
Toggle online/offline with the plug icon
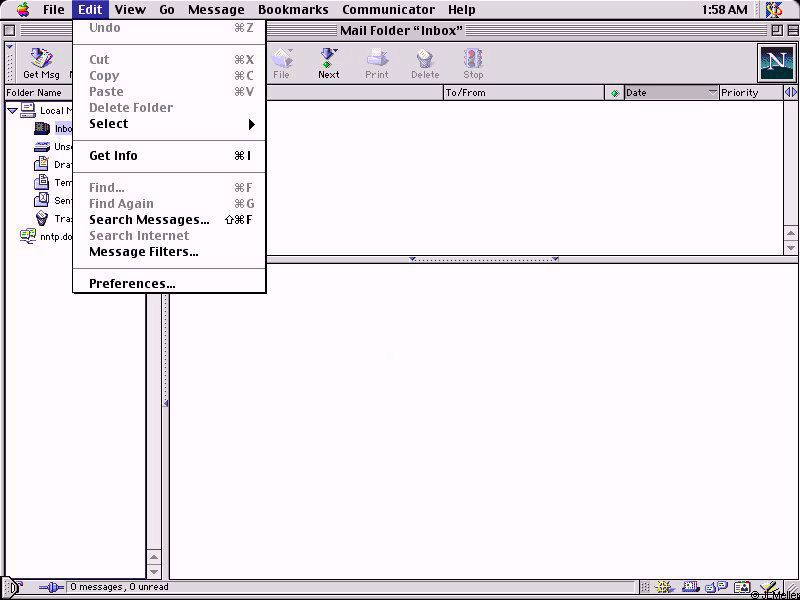pos(51,588)
